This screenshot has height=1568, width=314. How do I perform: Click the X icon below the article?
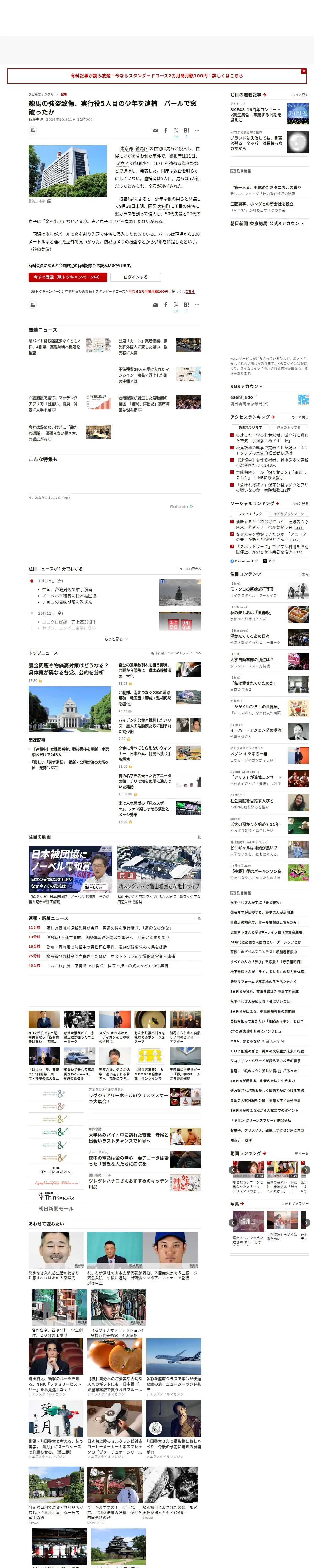(x=176, y=305)
